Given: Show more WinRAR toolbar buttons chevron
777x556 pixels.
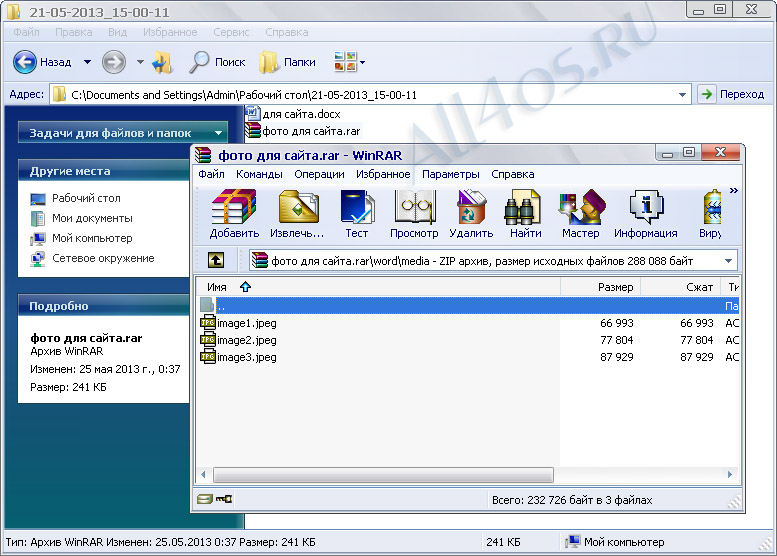Looking at the screenshot, I should [734, 190].
